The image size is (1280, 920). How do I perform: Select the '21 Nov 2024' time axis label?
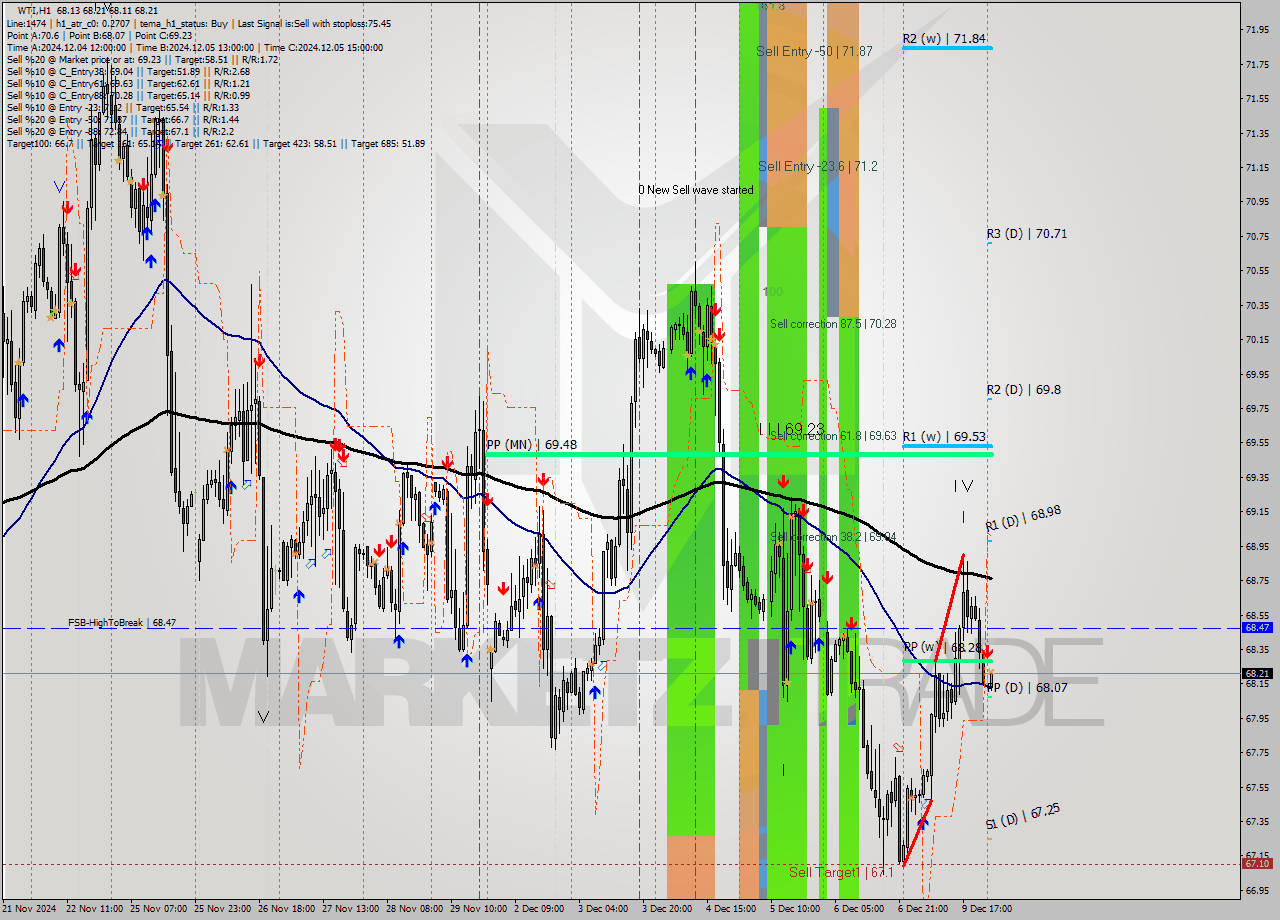click(30, 909)
